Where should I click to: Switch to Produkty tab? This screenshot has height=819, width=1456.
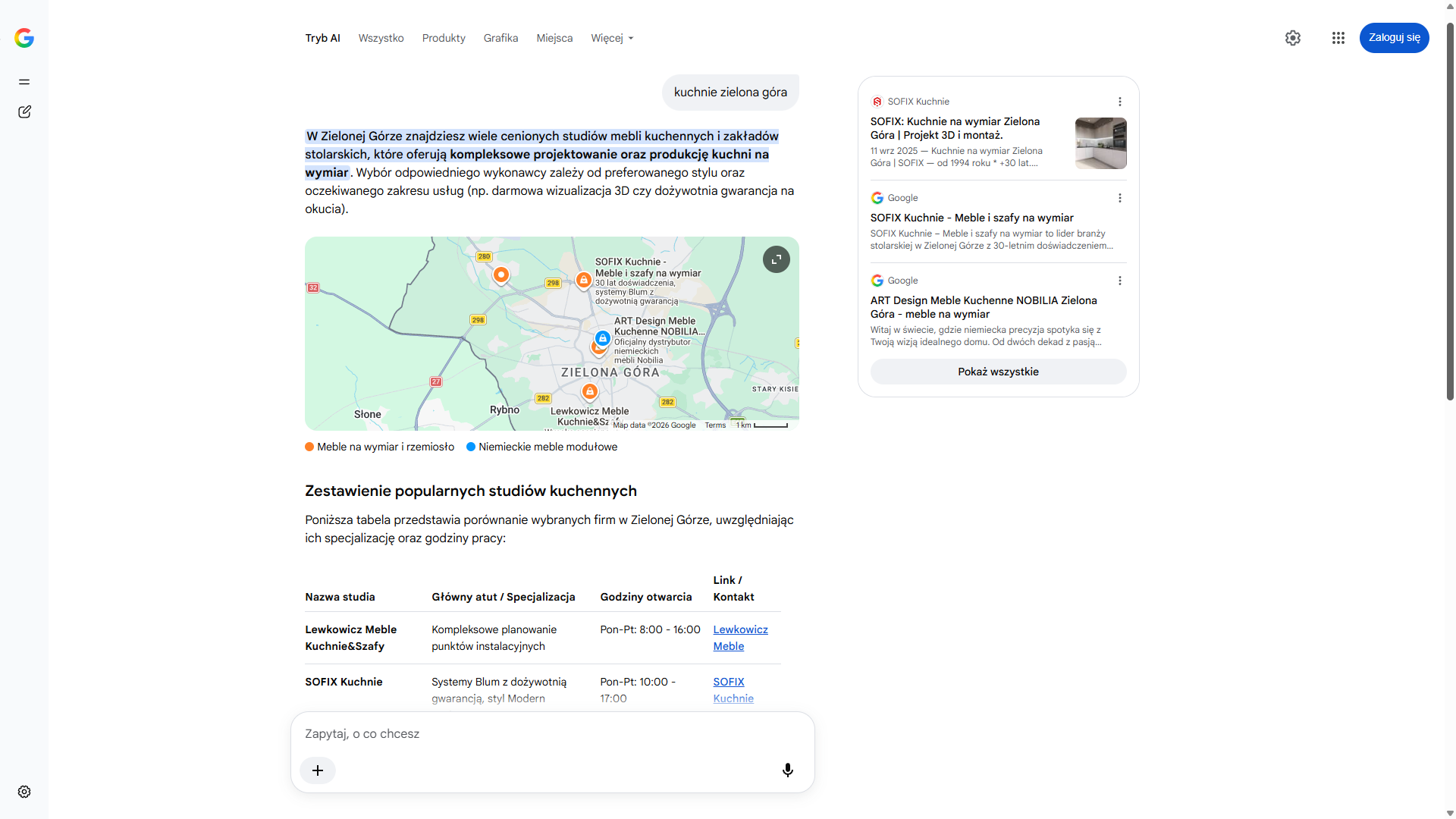(x=444, y=38)
